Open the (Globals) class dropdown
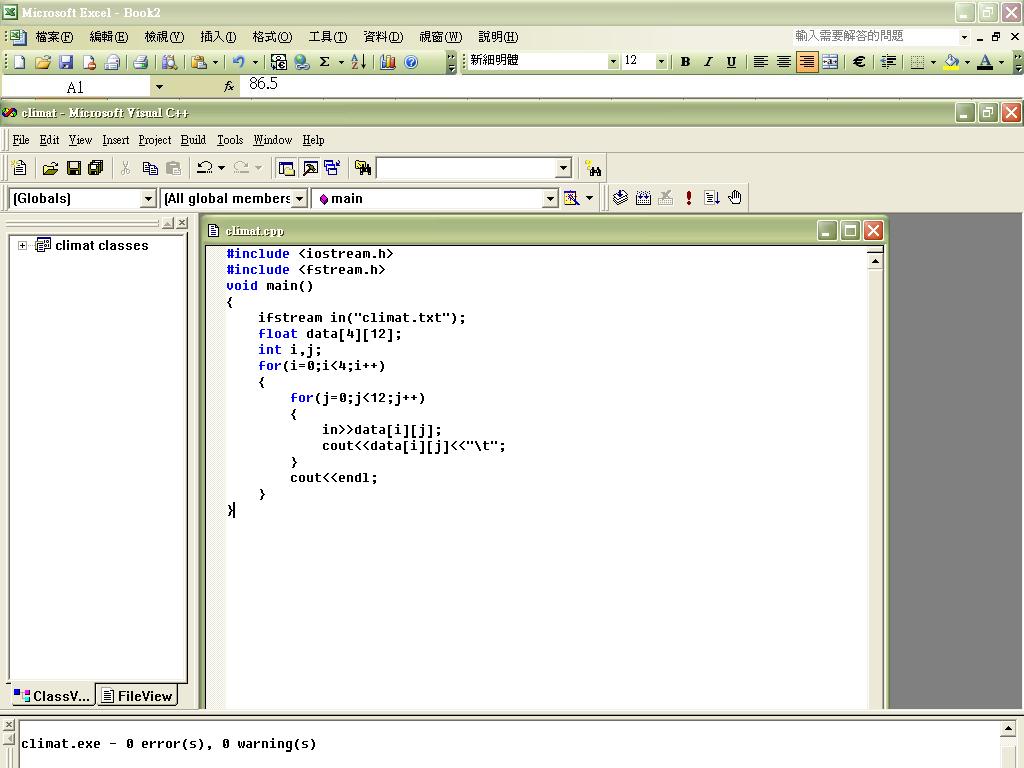Image resolution: width=1024 pixels, height=768 pixels. tap(148, 199)
